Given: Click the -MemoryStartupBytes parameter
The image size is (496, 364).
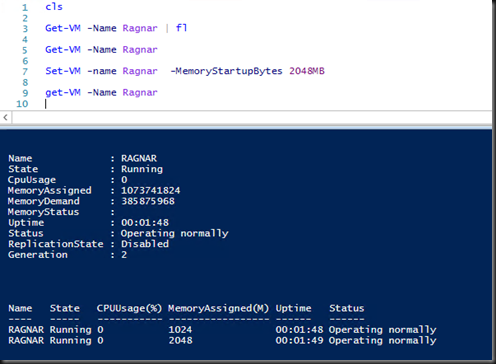Looking at the screenshot, I should click(226, 71).
